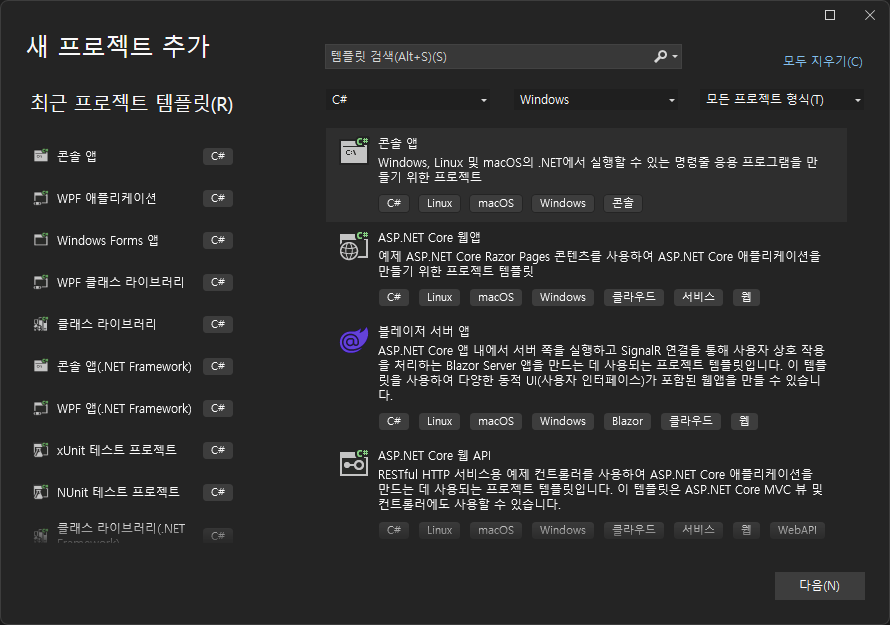This screenshot has width=890, height=625.
Task: Select the ASP.NET Core 웹 API template title
Action: [x=434, y=455]
